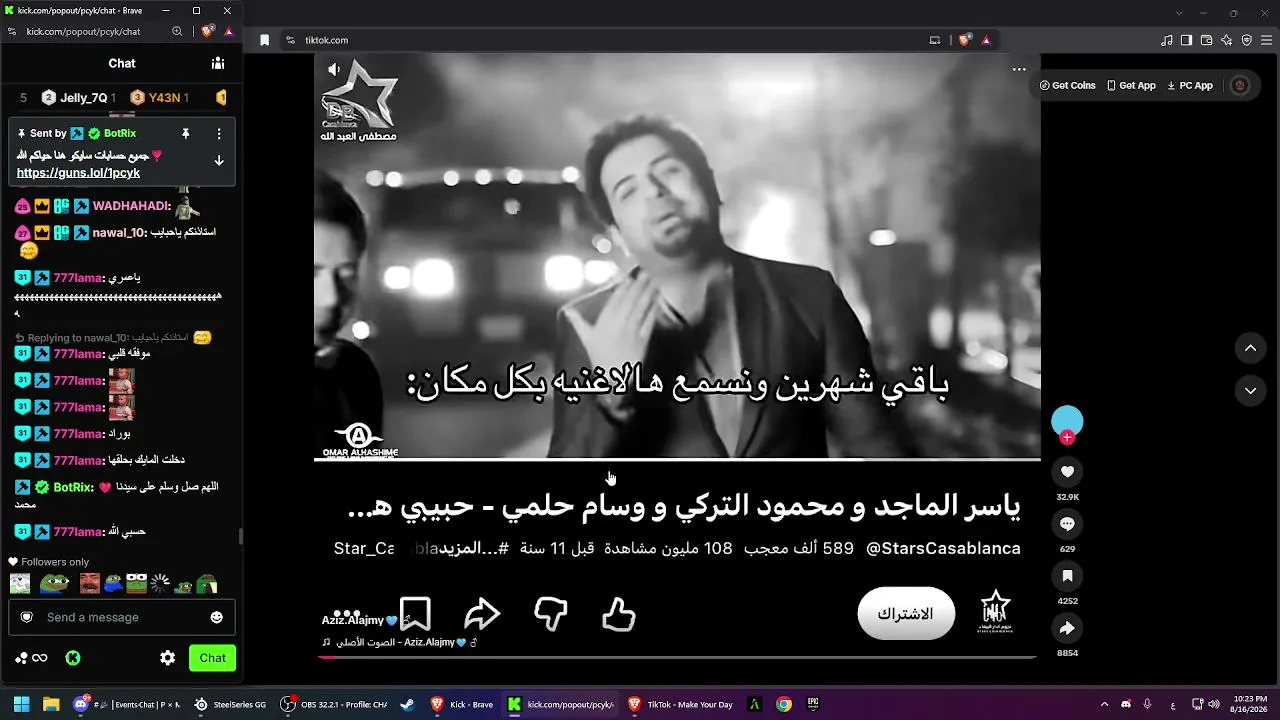Open the guns.lol/1pcyk link
Screen dimensions: 1280x720
click(x=78, y=173)
